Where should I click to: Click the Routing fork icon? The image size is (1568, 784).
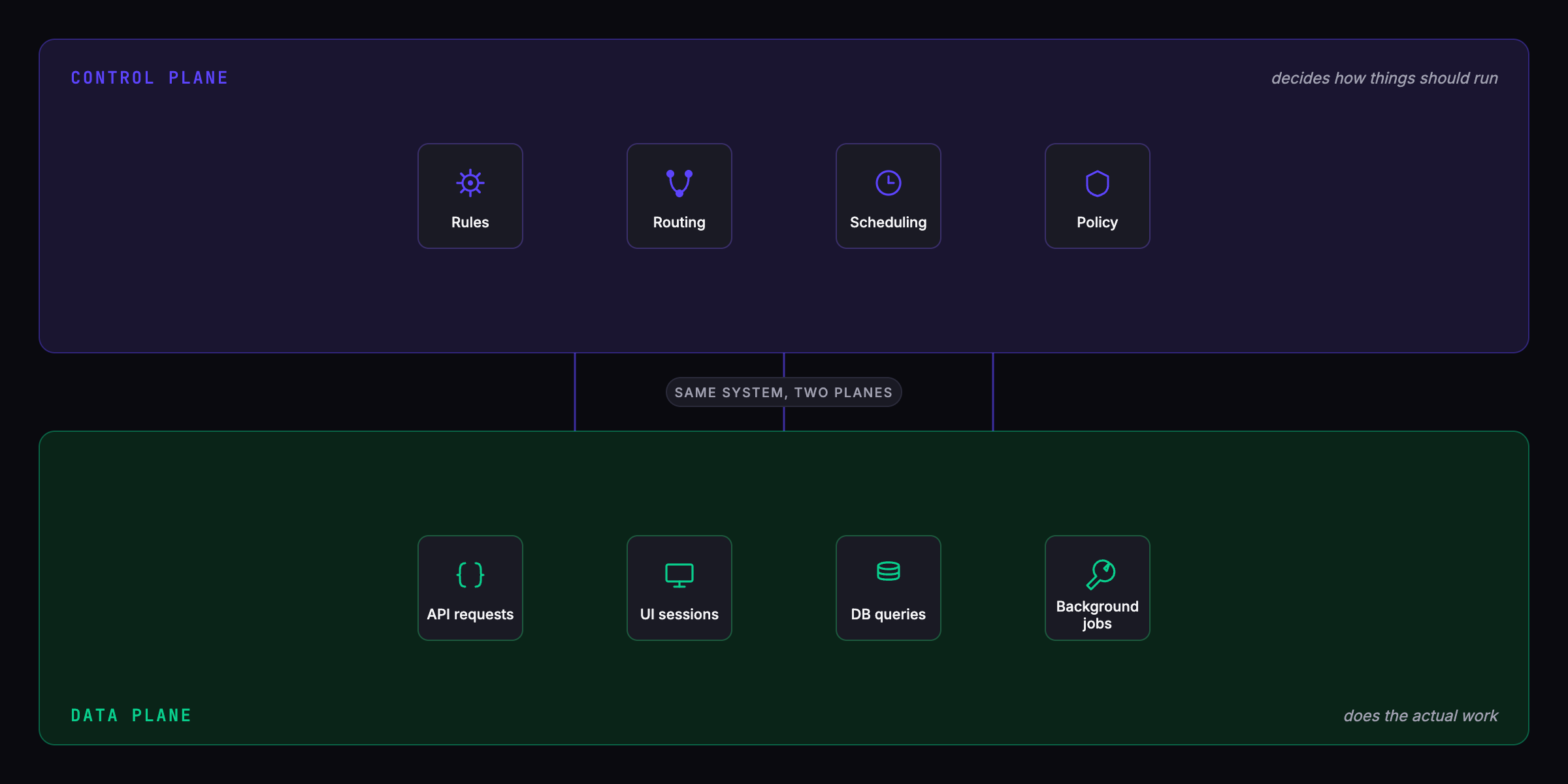click(679, 183)
